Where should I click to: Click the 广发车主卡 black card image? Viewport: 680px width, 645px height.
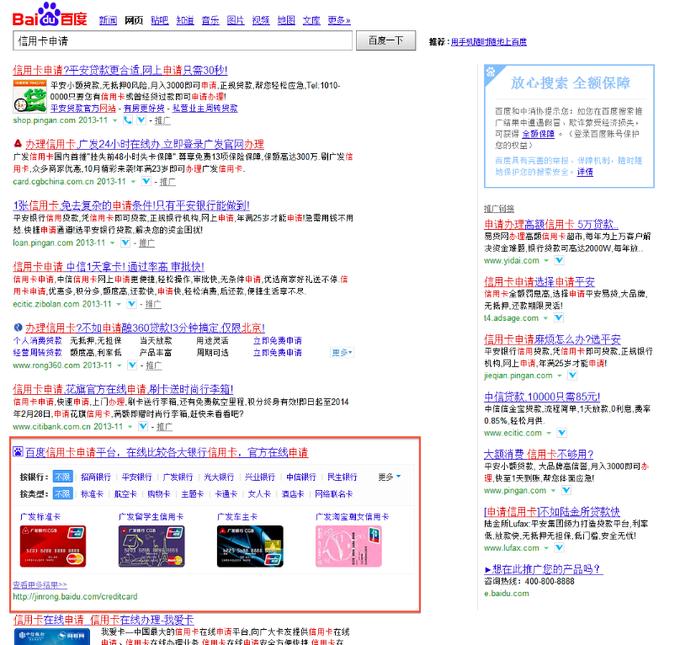(250, 546)
